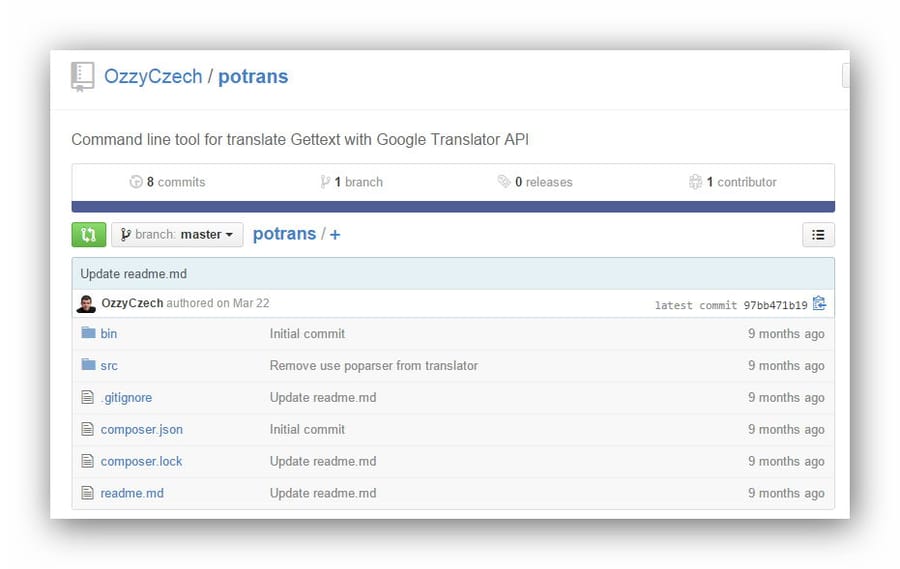Open Initial commit message in composer.json row
Screen dimensions: 900x569
(307, 429)
